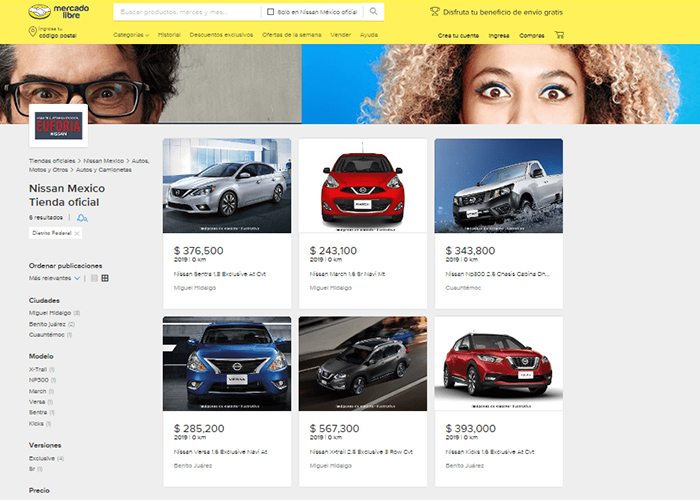The height and width of the screenshot is (500, 700).
Task: Click the location pin postal code icon
Action: pos(32,31)
